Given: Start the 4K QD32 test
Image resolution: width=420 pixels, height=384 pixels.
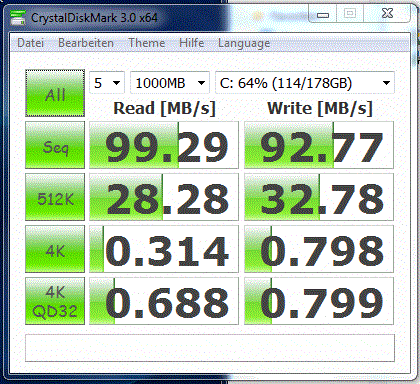Looking at the screenshot, I should click(55, 301).
